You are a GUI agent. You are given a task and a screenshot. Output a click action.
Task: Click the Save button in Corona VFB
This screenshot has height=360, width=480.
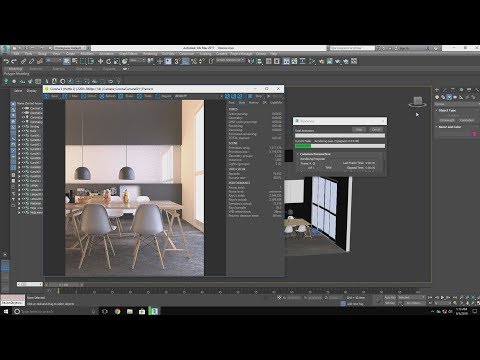coord(51,96)
